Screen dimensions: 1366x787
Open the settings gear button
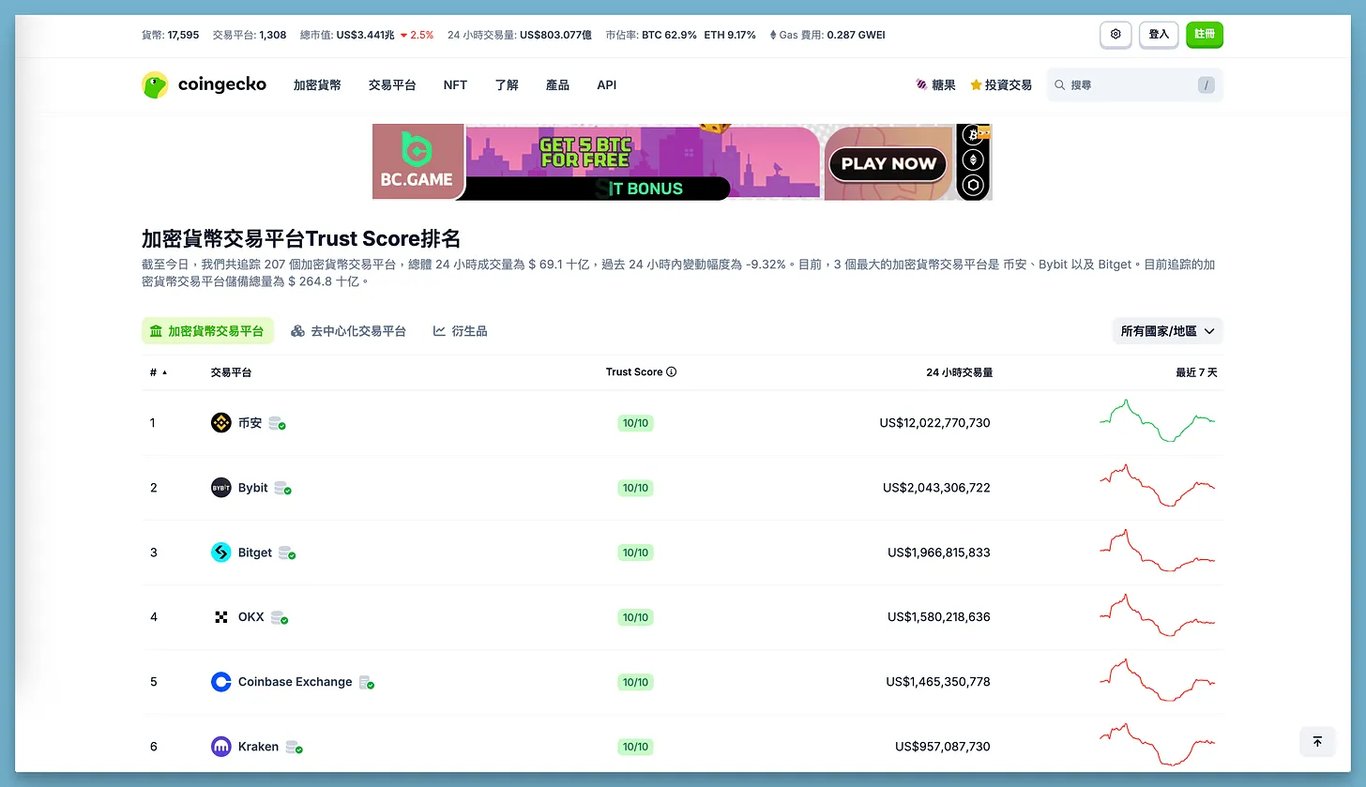pyautogui.click(x=1116, y=34)
